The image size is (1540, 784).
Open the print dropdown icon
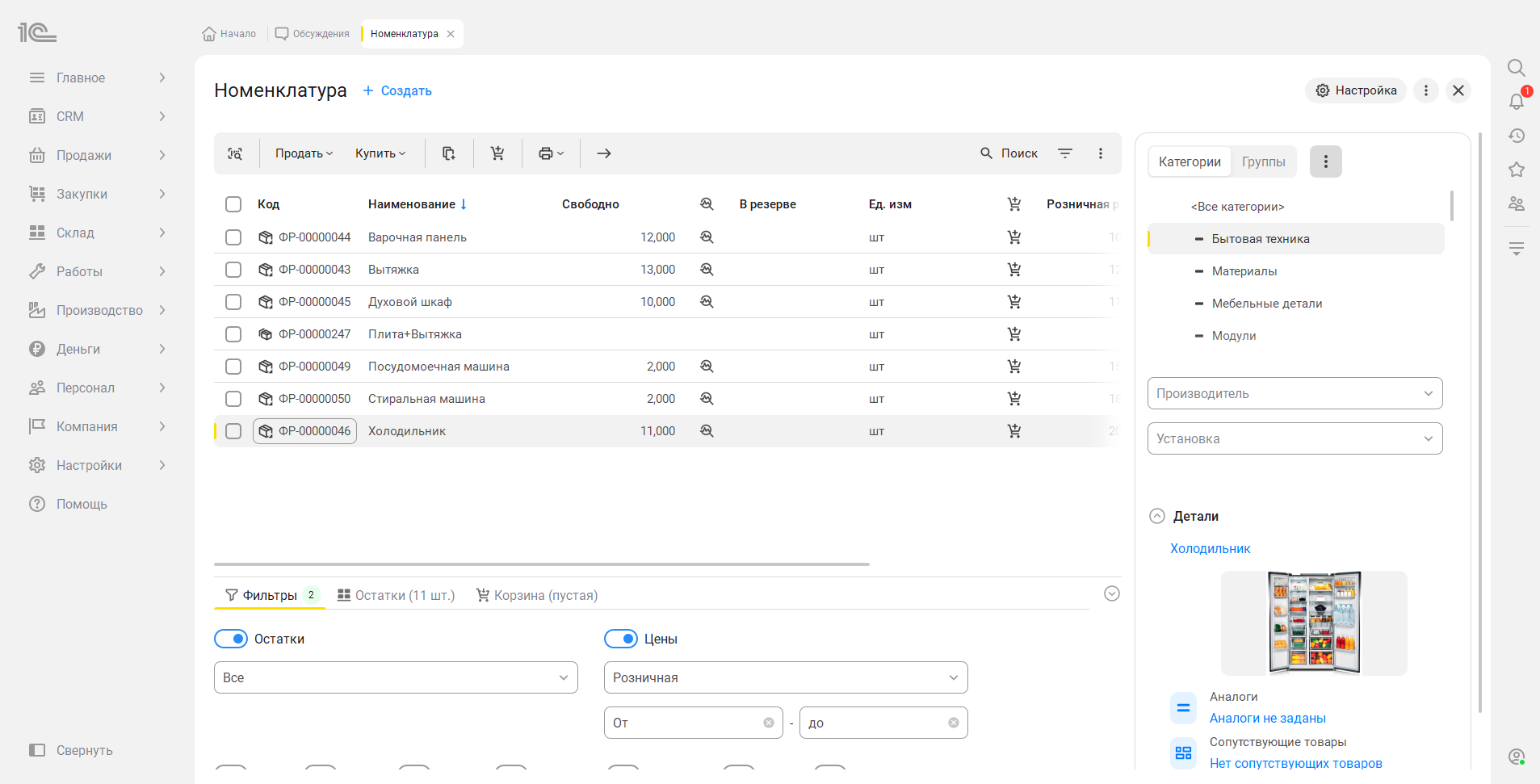[551, 153]
